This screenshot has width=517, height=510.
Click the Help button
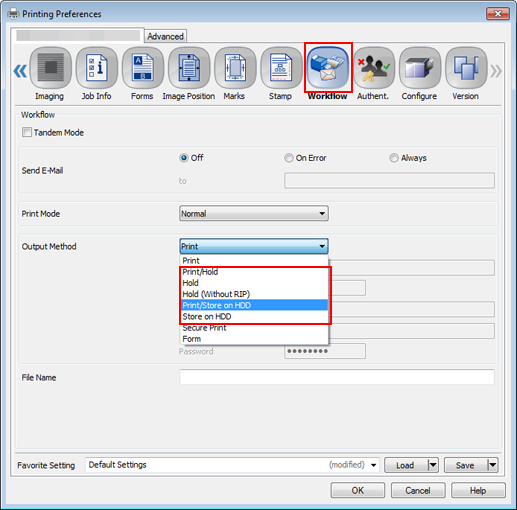click(478, 490)
